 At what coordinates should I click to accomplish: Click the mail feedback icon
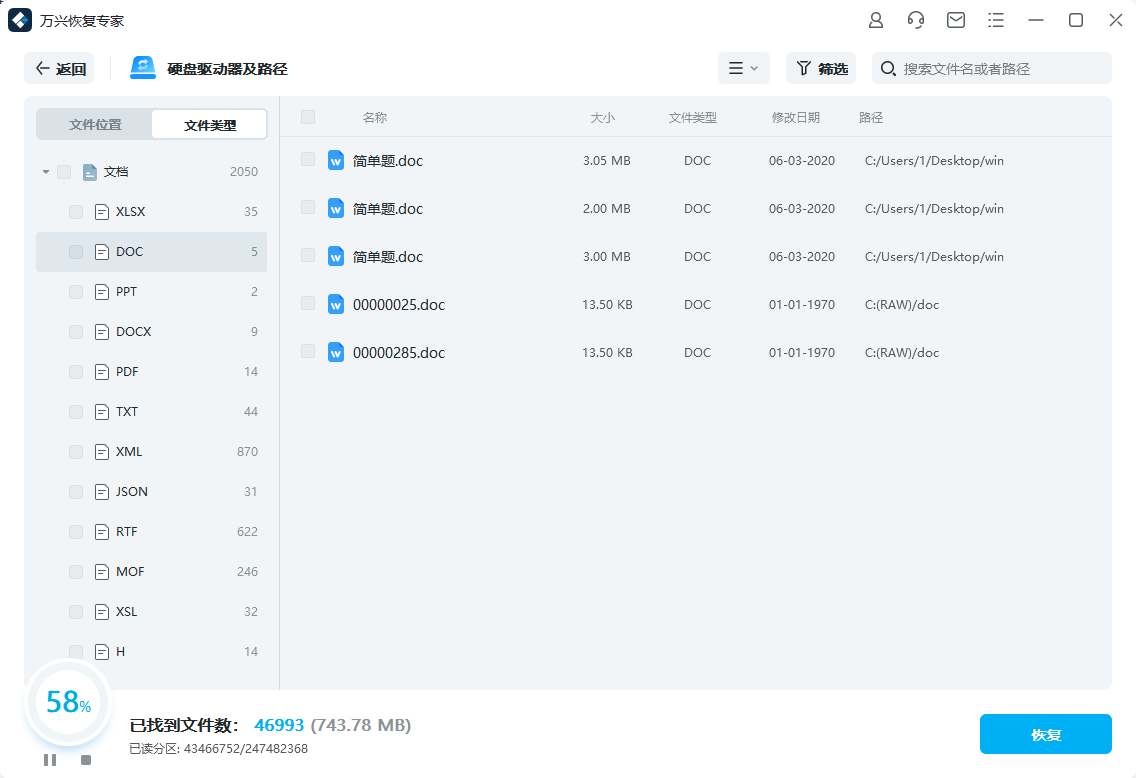(956, 20)
